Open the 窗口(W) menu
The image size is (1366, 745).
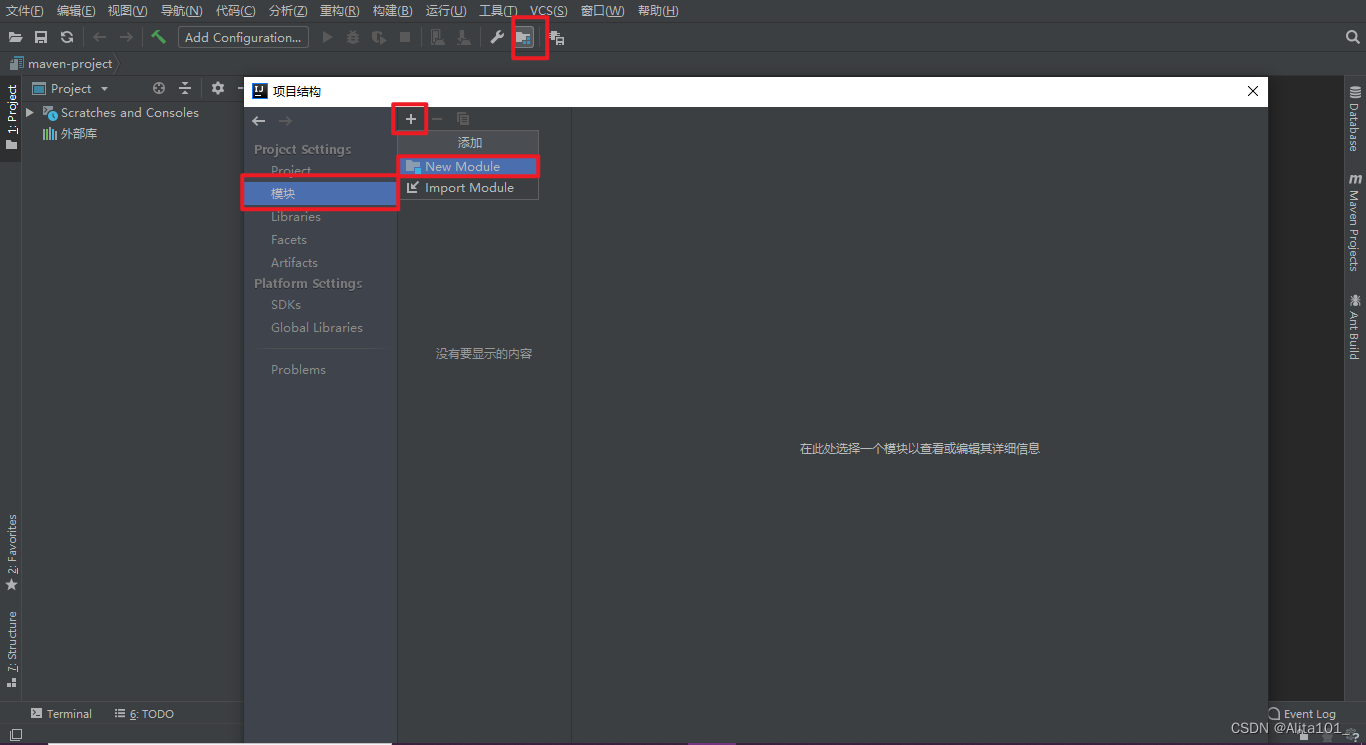(602, 11)
